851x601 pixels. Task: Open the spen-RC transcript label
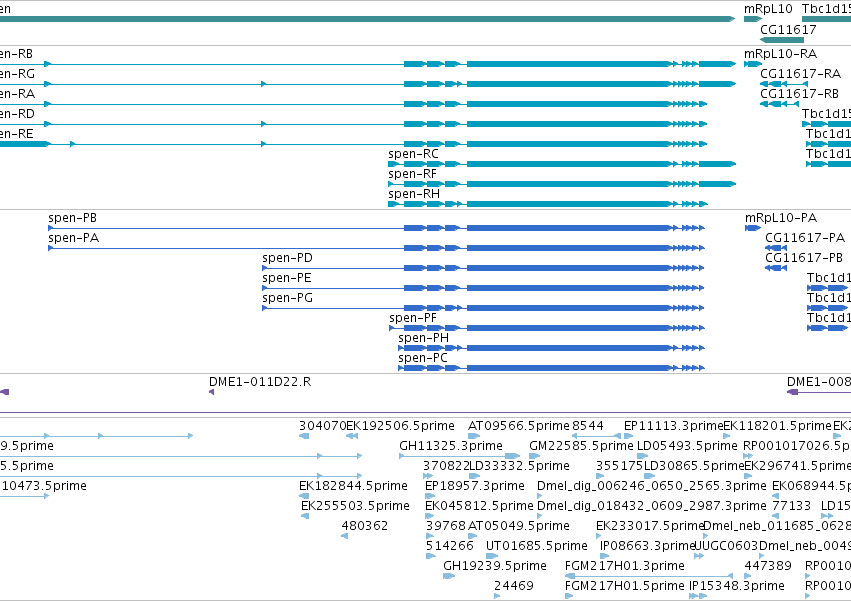(413, 154)
